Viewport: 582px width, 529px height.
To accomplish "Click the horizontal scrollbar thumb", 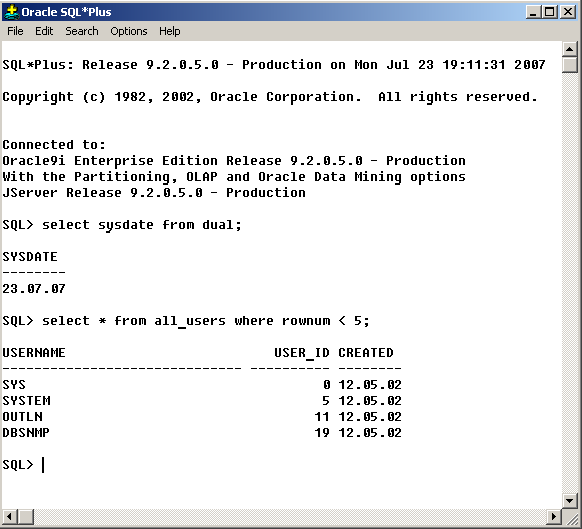I will (x=26, y=516).
